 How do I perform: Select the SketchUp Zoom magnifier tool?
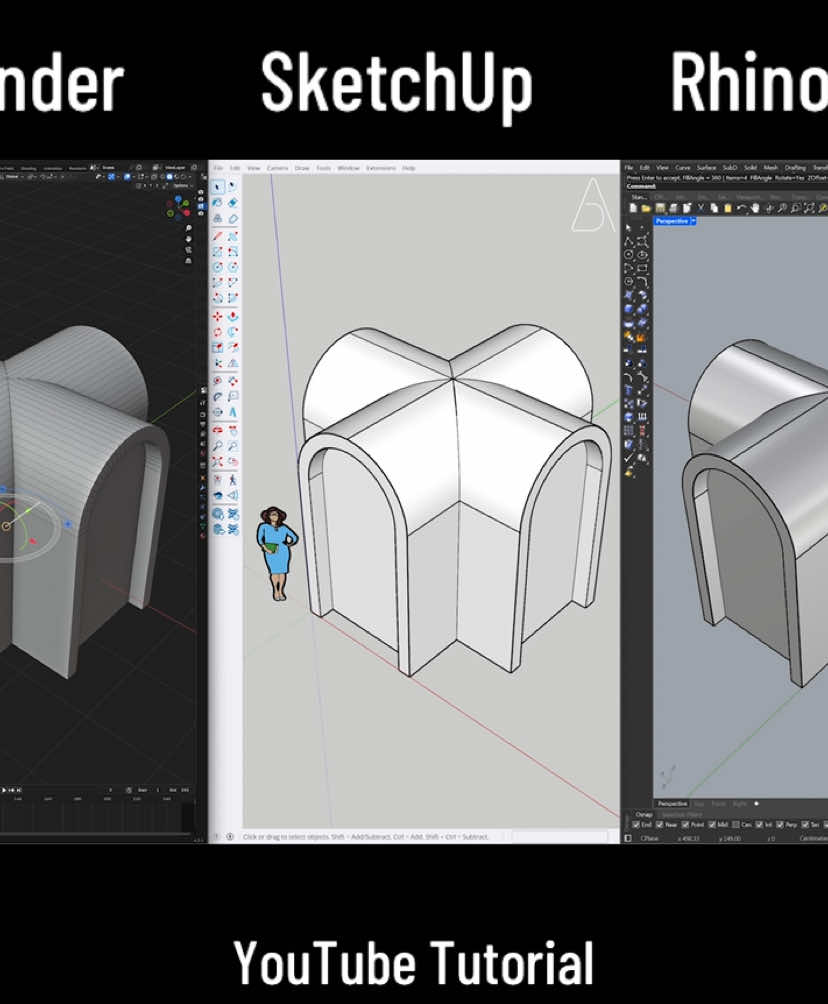[x=217, y=446]
